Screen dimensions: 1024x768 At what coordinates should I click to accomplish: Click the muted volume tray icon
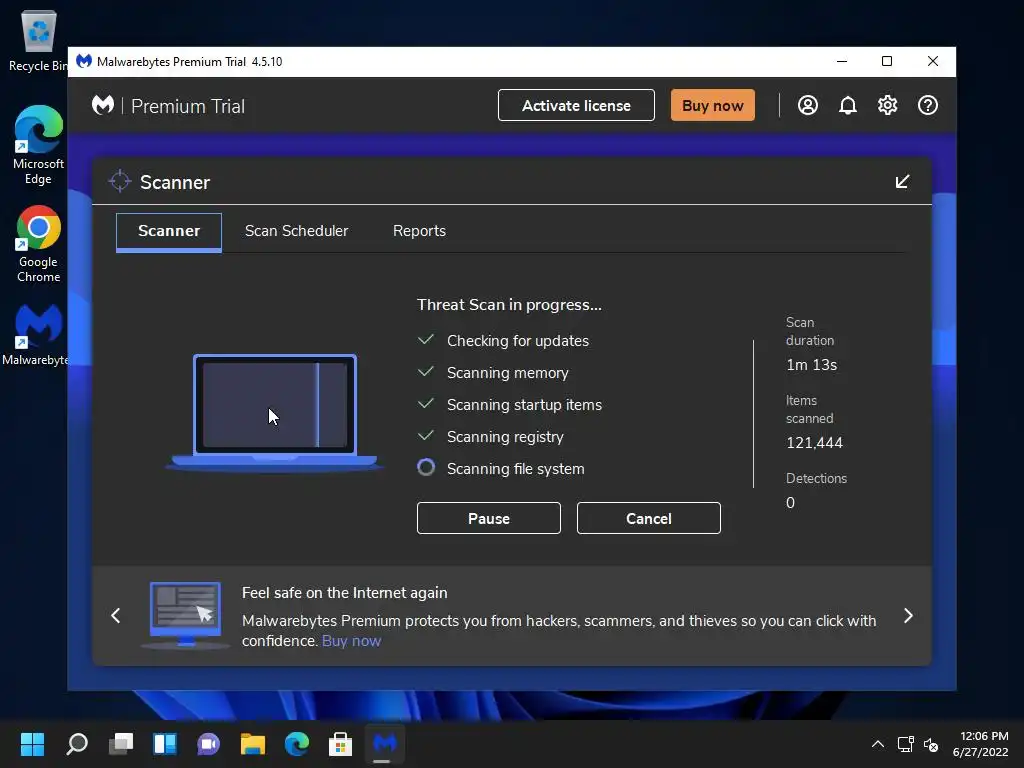coord(931,744)
